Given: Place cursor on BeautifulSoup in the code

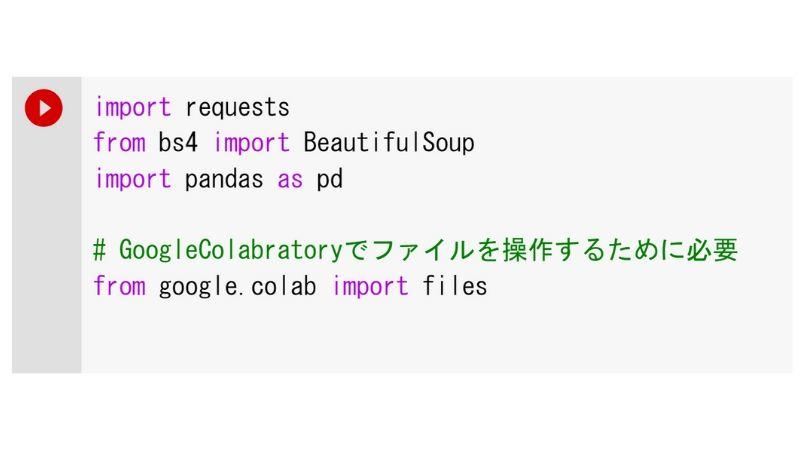Looking at the screenshot, I should point(389,142).
